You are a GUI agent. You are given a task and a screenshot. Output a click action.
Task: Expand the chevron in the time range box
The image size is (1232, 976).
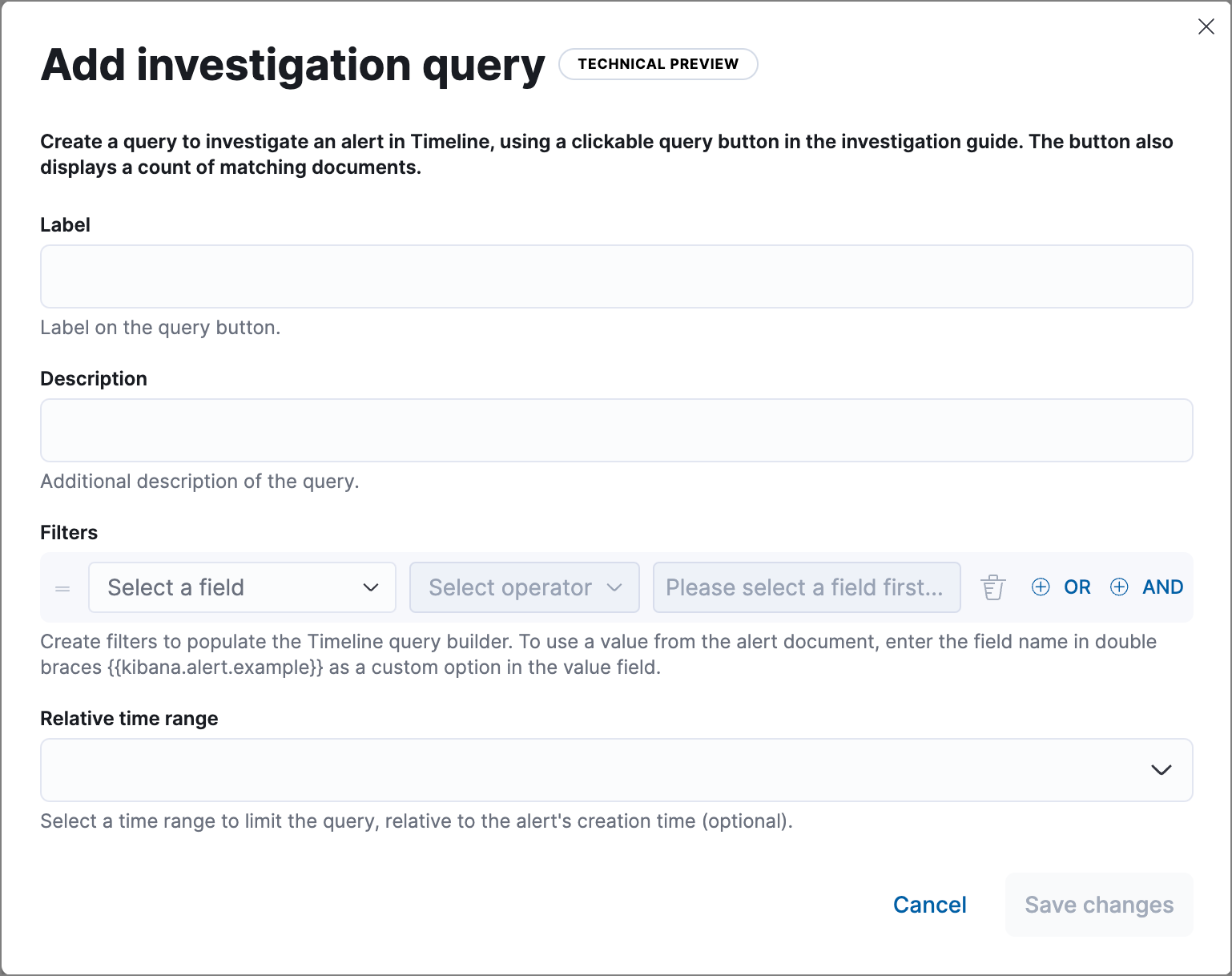(x=1161, y=770)
